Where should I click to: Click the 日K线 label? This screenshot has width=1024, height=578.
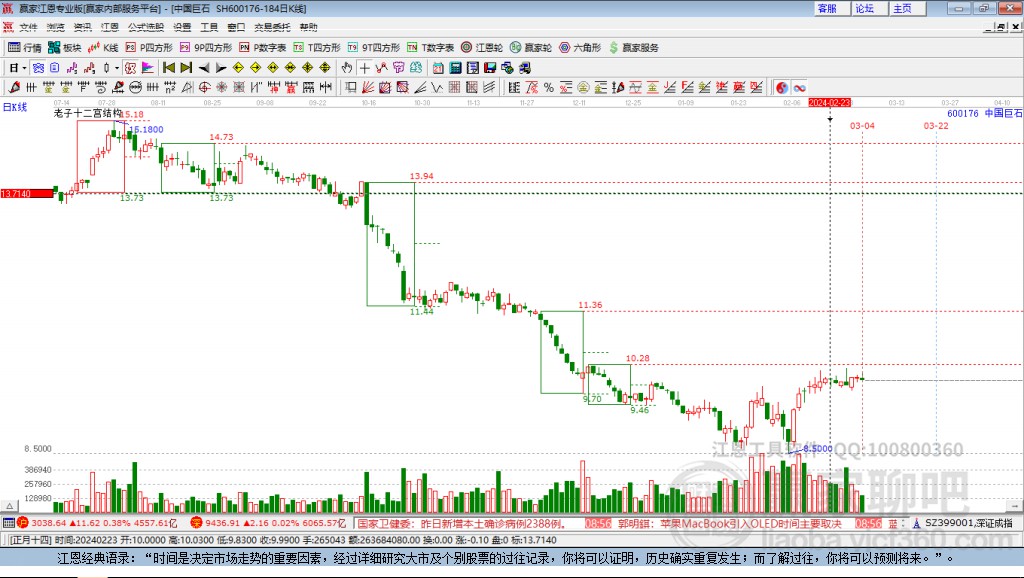(x=15, y=107)
